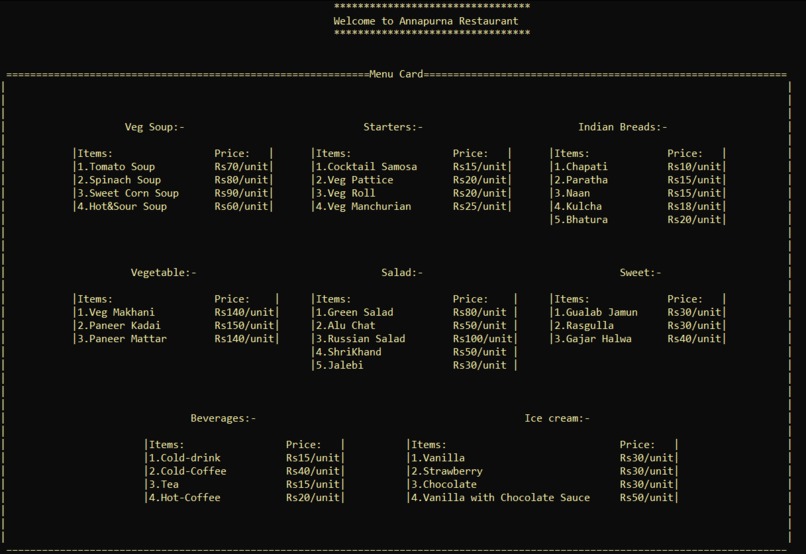
Task: Click the 'Menu Card' title text
Action: [x=396, y=74]
